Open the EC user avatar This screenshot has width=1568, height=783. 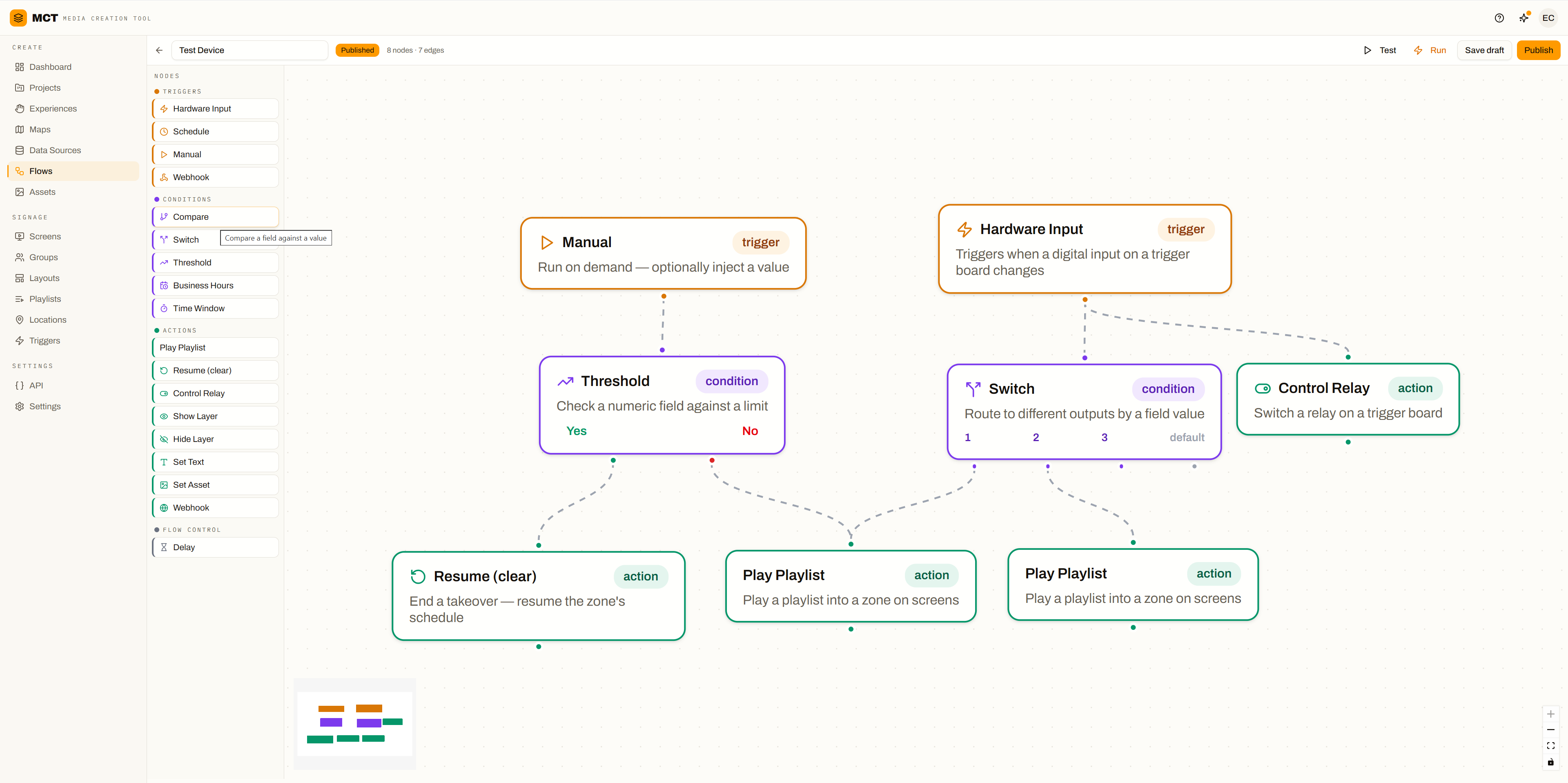(1548, 18)
